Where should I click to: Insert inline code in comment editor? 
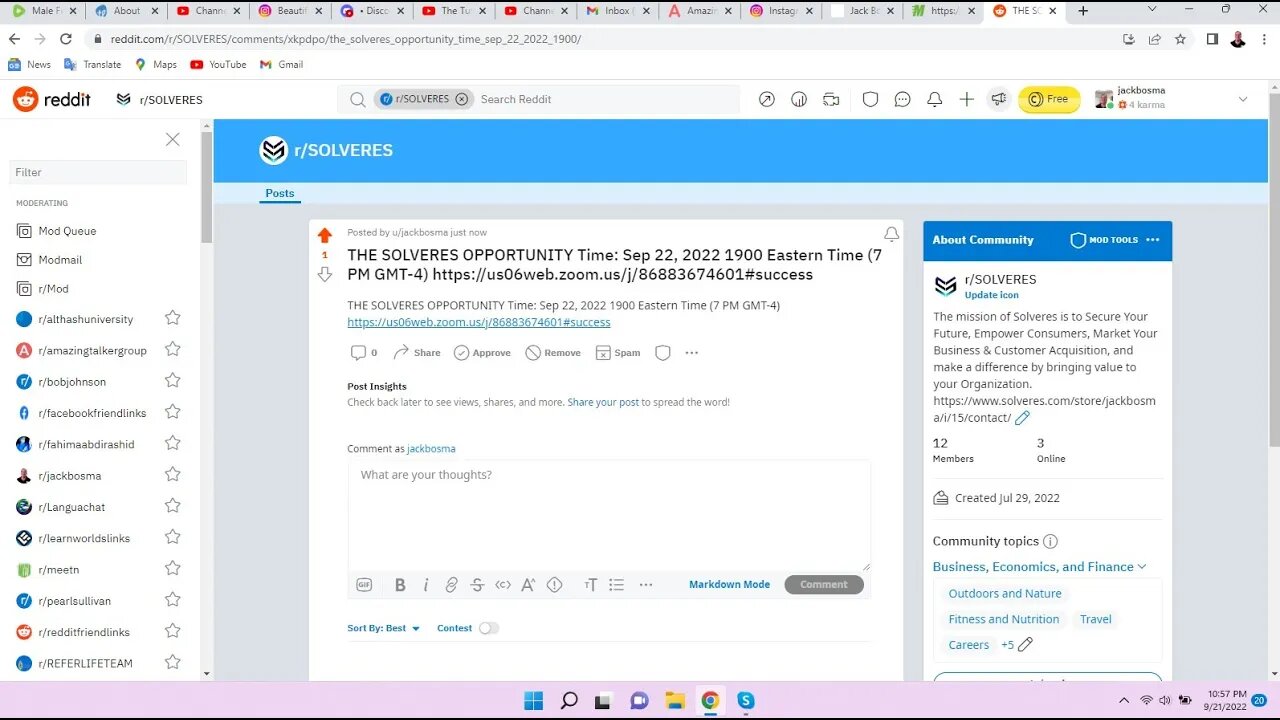tap(503, 585)
